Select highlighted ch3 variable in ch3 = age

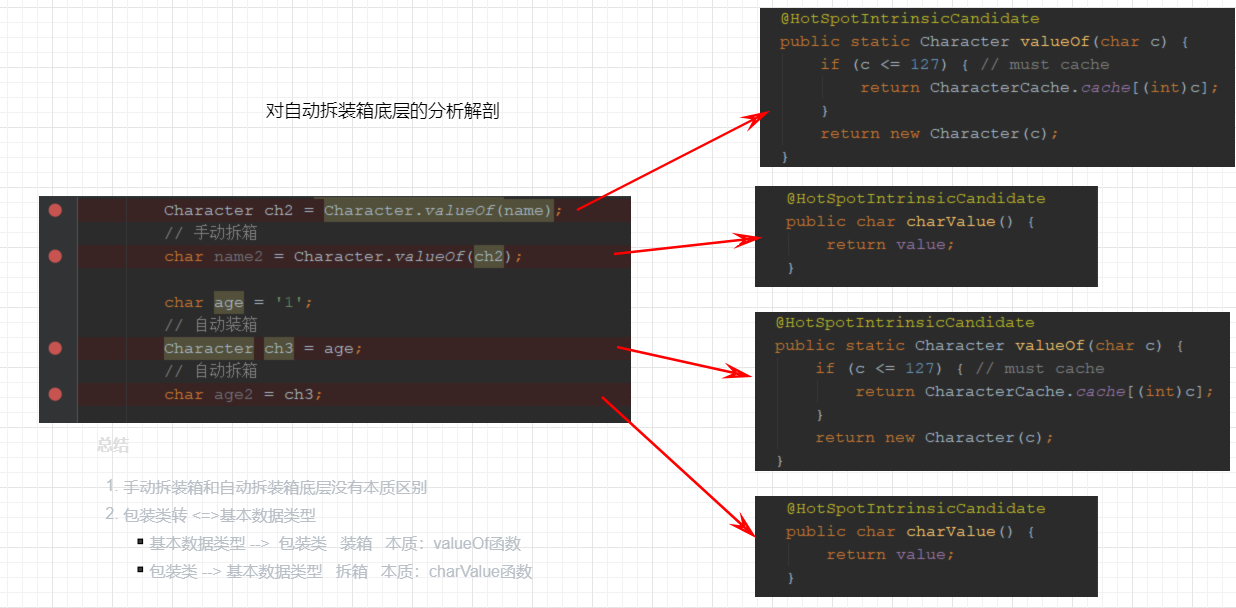point(279,348)
